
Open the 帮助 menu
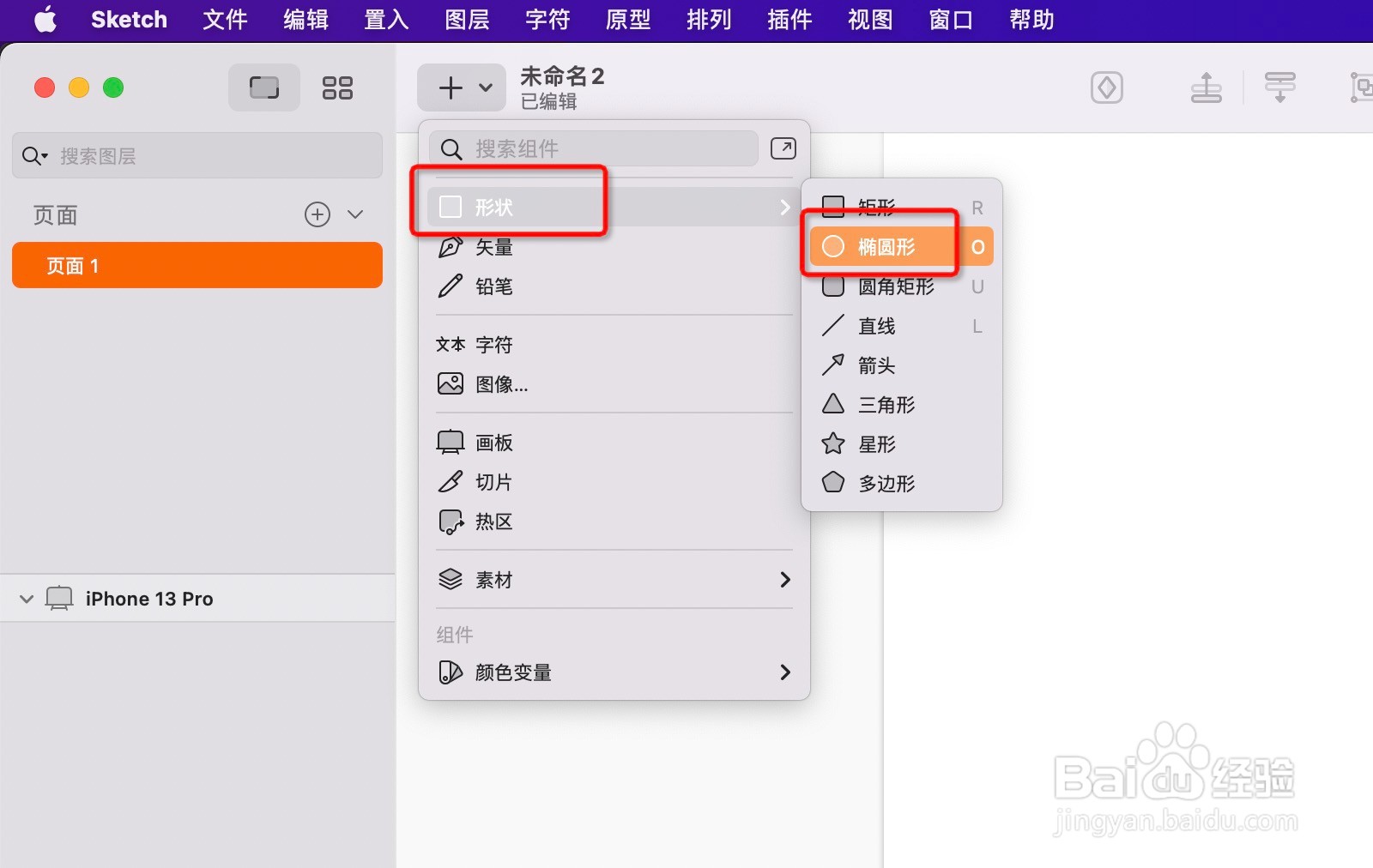tap(1031, 19)
